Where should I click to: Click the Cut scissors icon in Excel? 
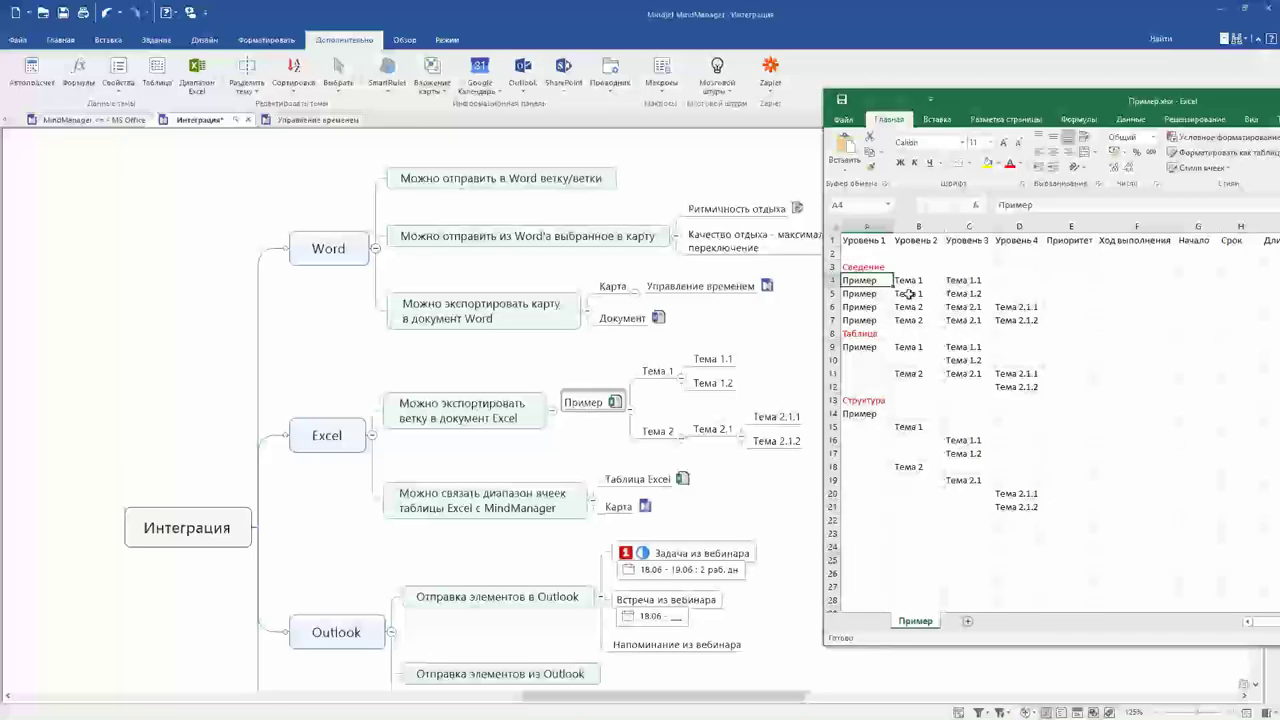point(869,137)
